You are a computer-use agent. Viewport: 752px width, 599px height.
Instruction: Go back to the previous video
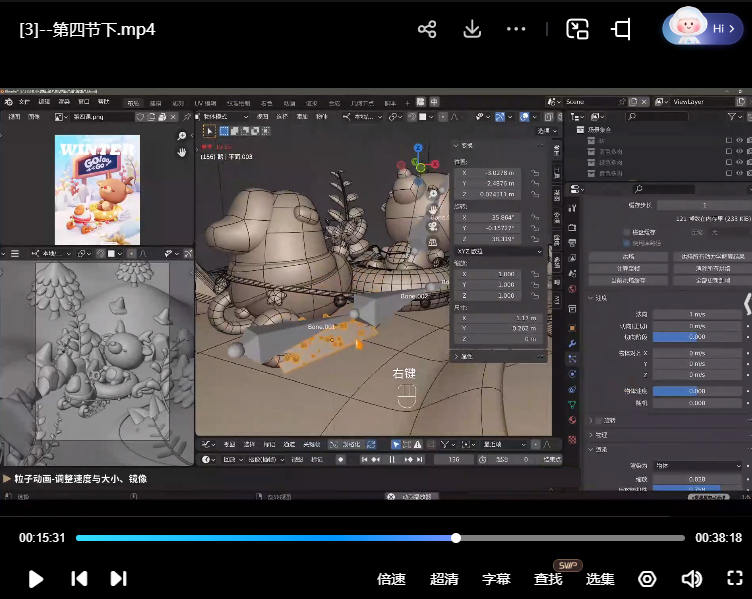tap(79, 579)
